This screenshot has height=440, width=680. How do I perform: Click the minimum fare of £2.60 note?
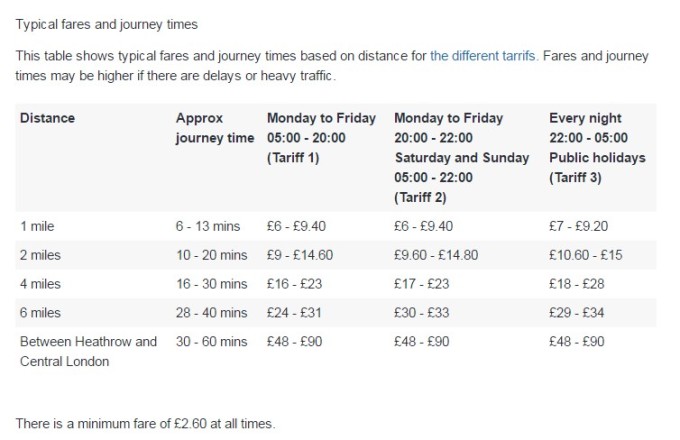(145, 424)
